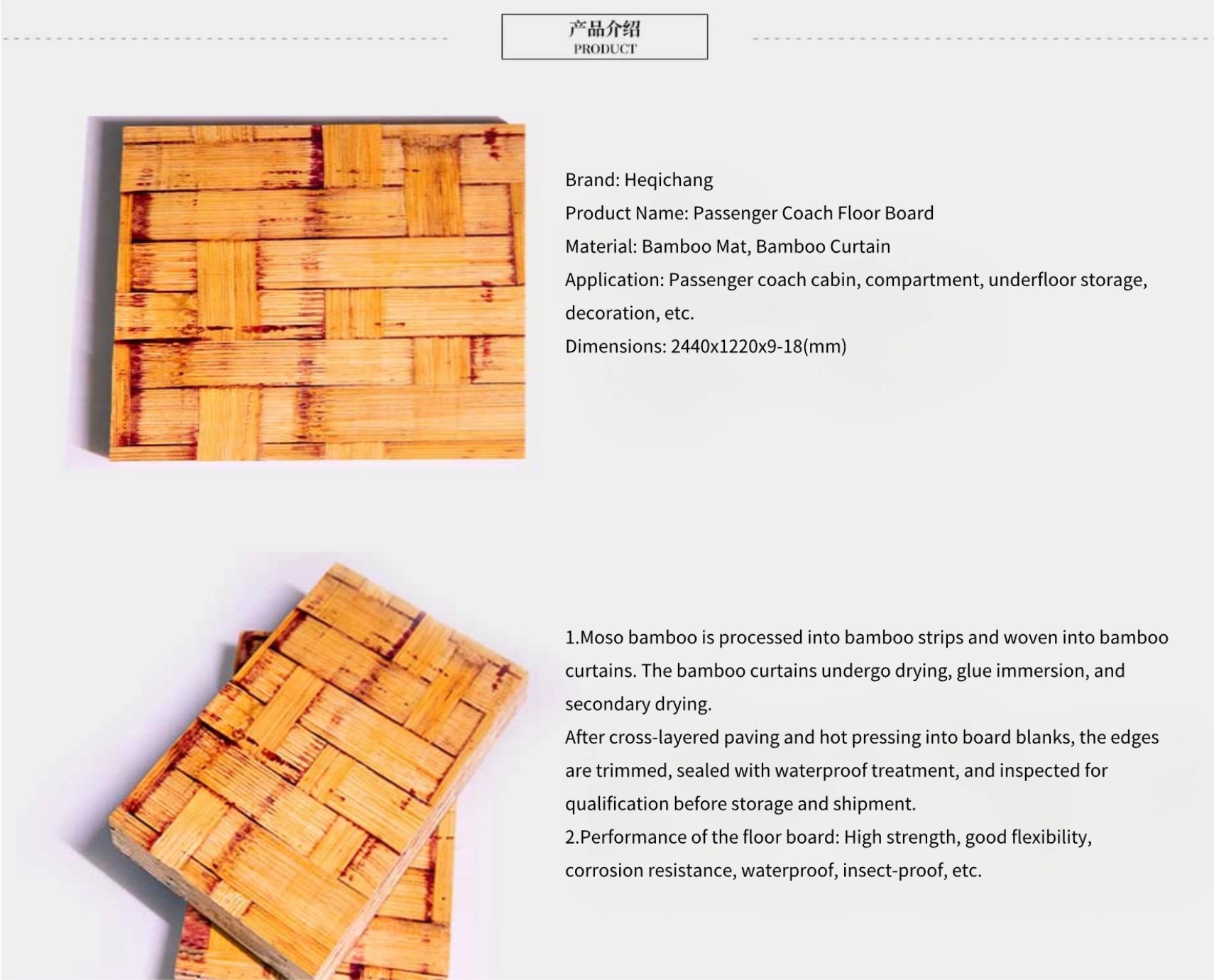Click the secondary drying. text line
The height and width of the screenshot is (980, 1214).
tap(638, 704)
